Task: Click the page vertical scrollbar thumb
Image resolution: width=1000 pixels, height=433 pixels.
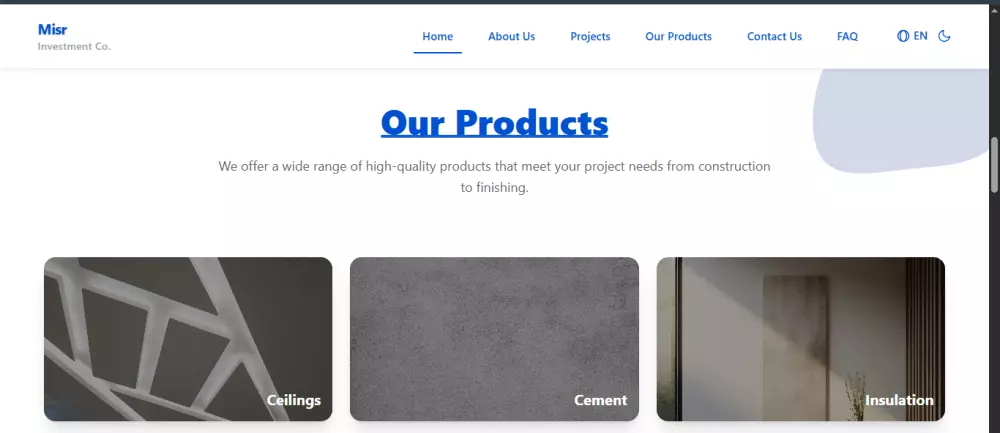Action: (x=994, y=164)
